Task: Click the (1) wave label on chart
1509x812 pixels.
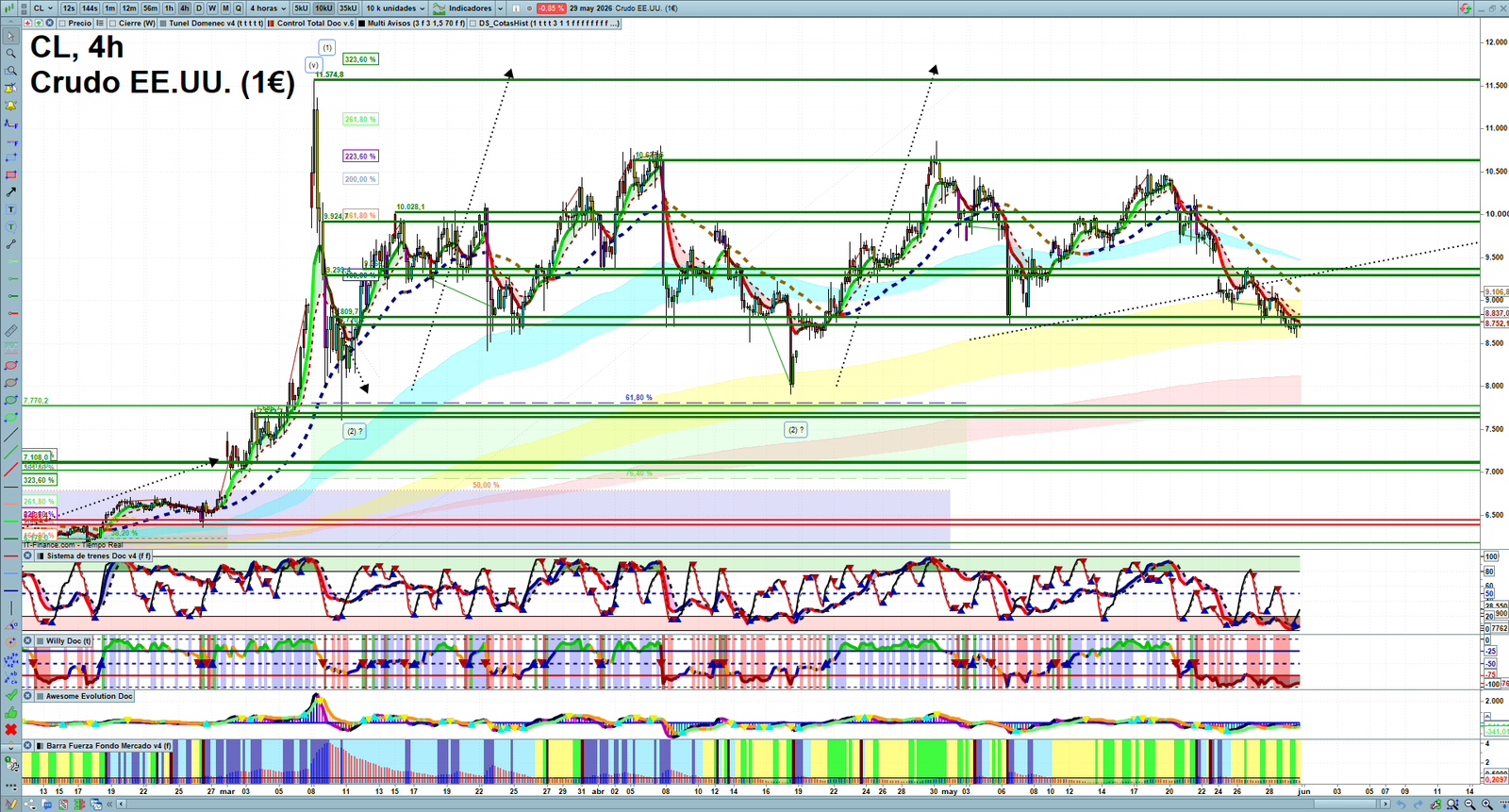Action: coord(326,47)
